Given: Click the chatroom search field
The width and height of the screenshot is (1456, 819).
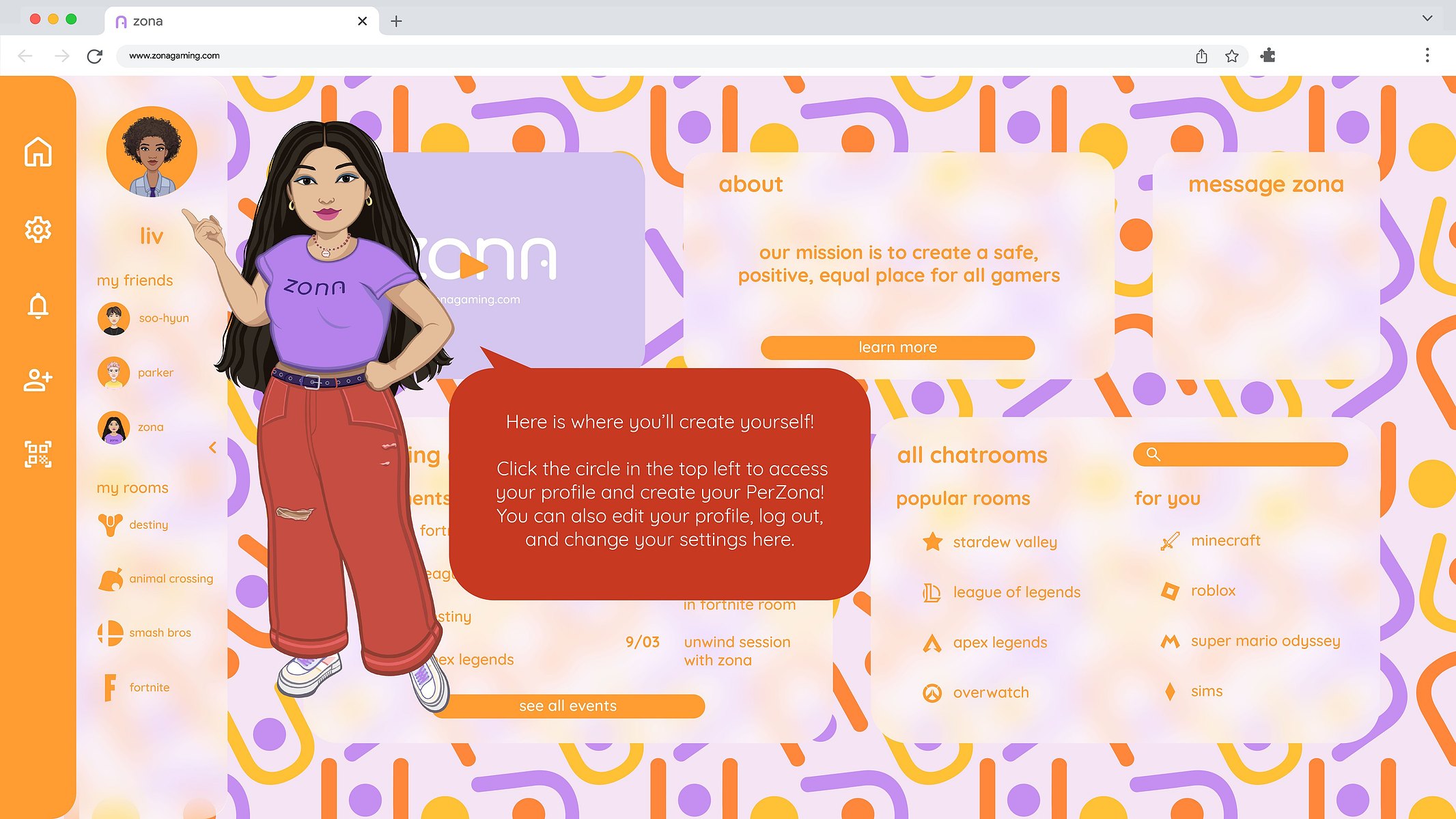Looking at the screenshot, I should click(x=1240, y=454).
